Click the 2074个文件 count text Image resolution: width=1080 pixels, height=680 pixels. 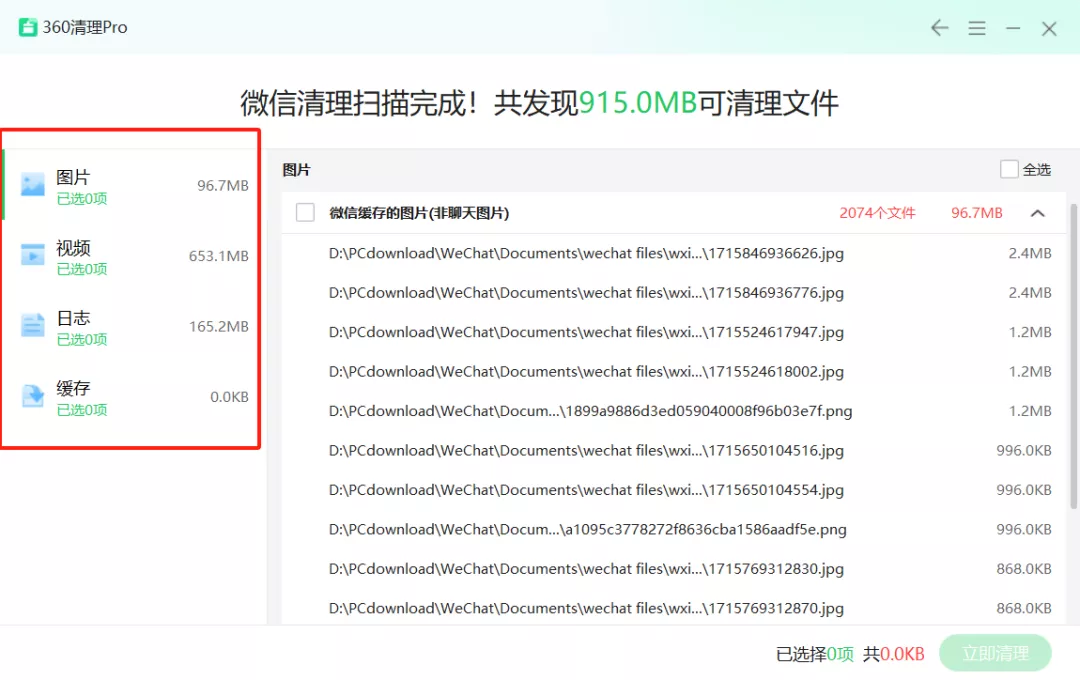pos(877,213)
